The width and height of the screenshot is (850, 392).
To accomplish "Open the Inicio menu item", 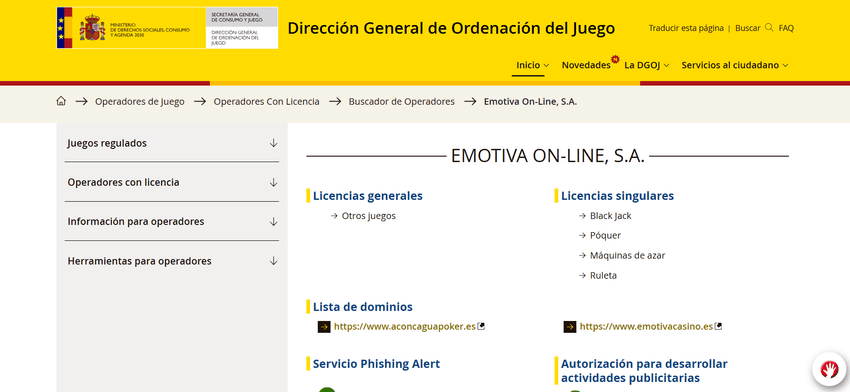I will tap(528, 65).
